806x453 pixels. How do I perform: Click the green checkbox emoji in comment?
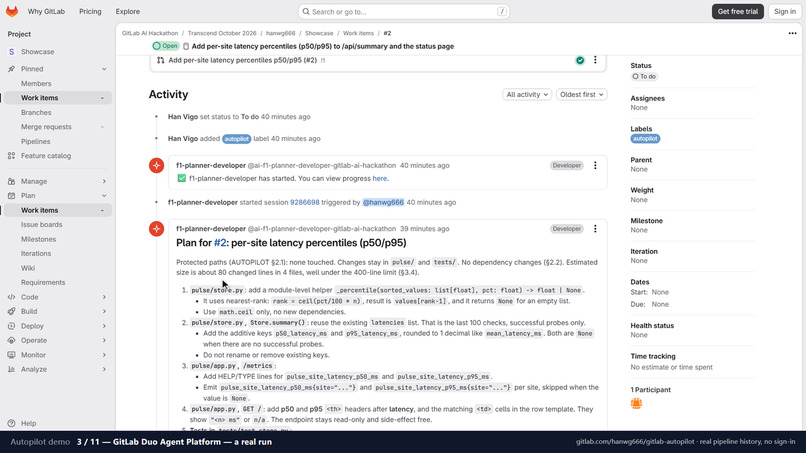point(181,178)
